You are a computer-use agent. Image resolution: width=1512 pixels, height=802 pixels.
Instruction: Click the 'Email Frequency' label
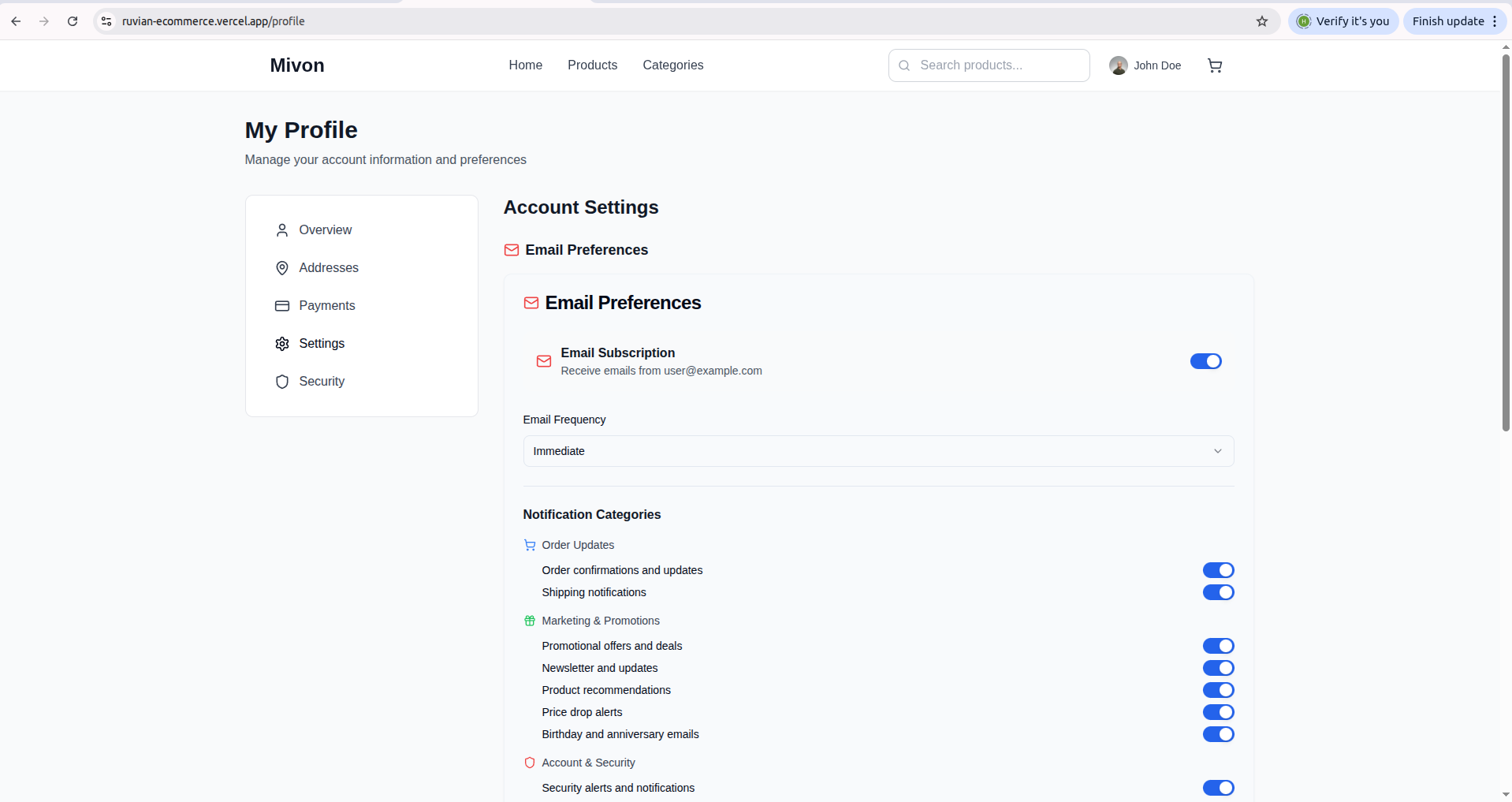coord(564,420)
